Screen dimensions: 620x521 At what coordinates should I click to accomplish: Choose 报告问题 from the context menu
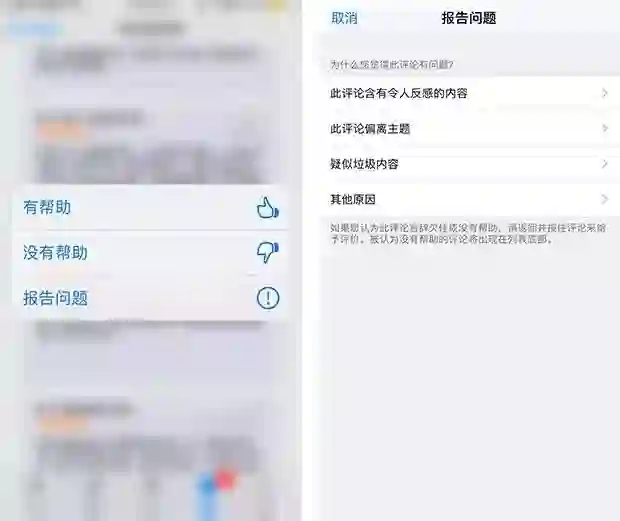(150, 298)
